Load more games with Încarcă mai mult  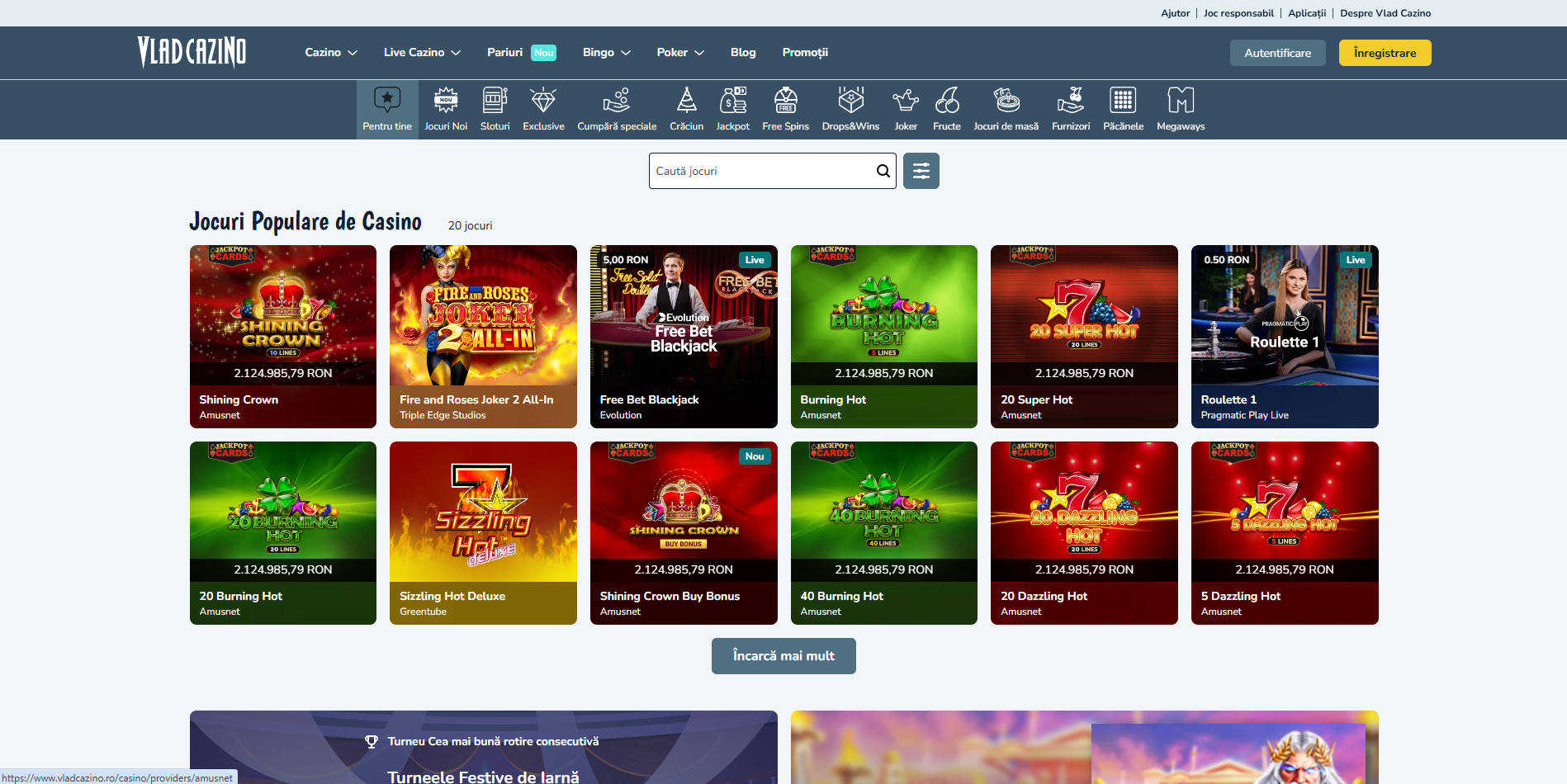pos(783,656)
